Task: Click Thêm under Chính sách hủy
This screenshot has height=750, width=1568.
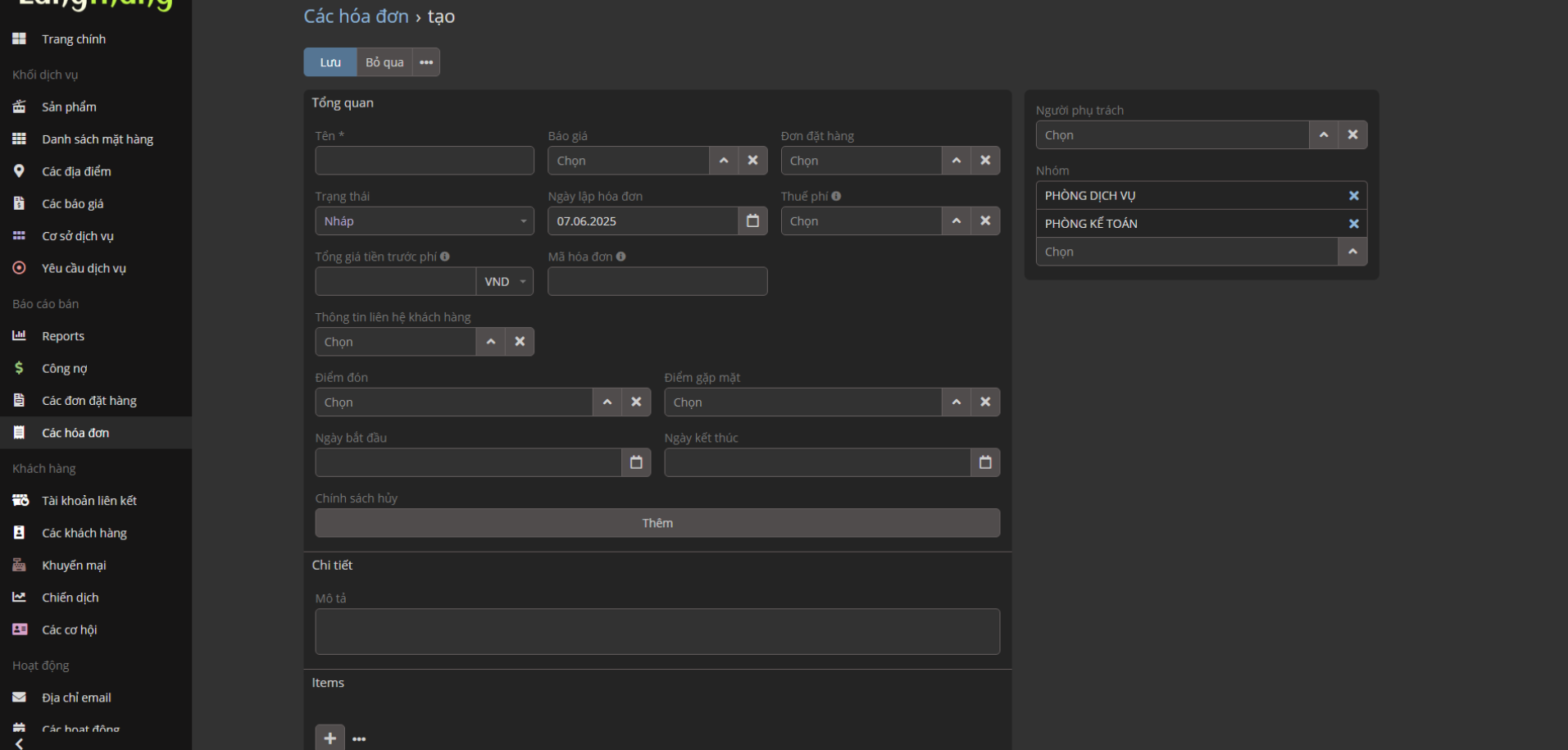Action: 657,523
